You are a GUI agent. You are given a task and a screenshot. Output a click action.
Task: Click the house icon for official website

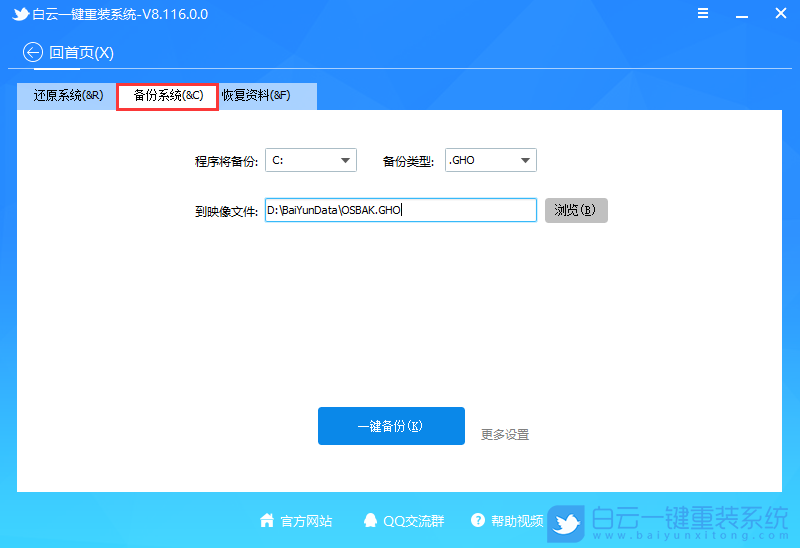[x=267, y=520]
